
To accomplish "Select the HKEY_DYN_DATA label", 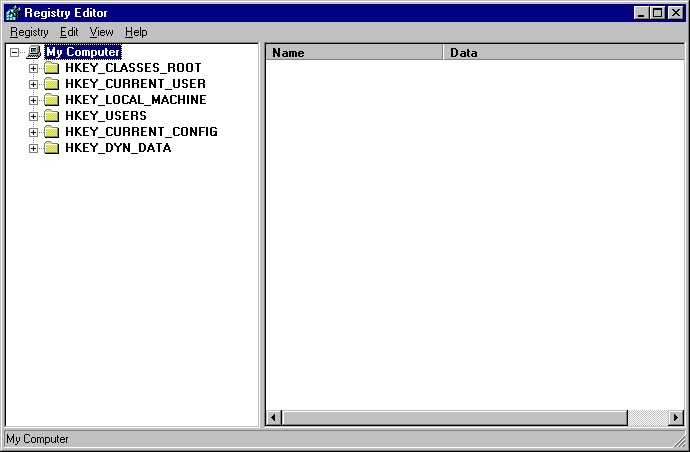I will [118, 148].
